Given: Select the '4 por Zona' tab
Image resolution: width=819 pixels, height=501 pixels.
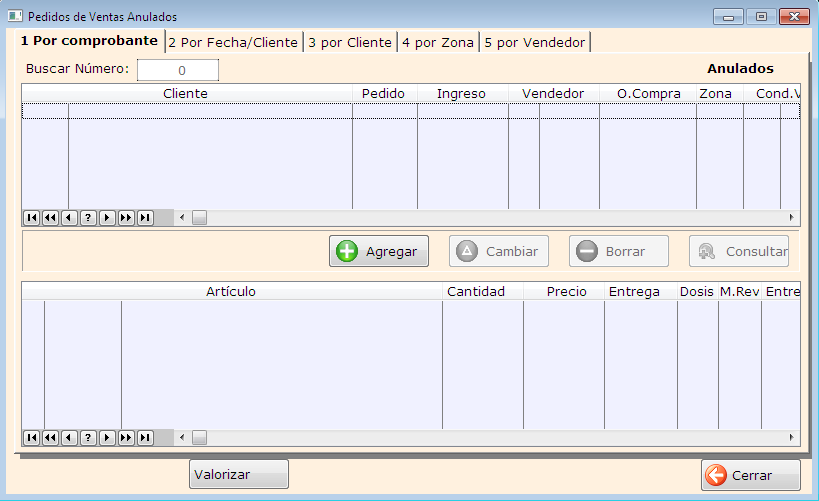Looking at the screenshot, I should point(438,42).
